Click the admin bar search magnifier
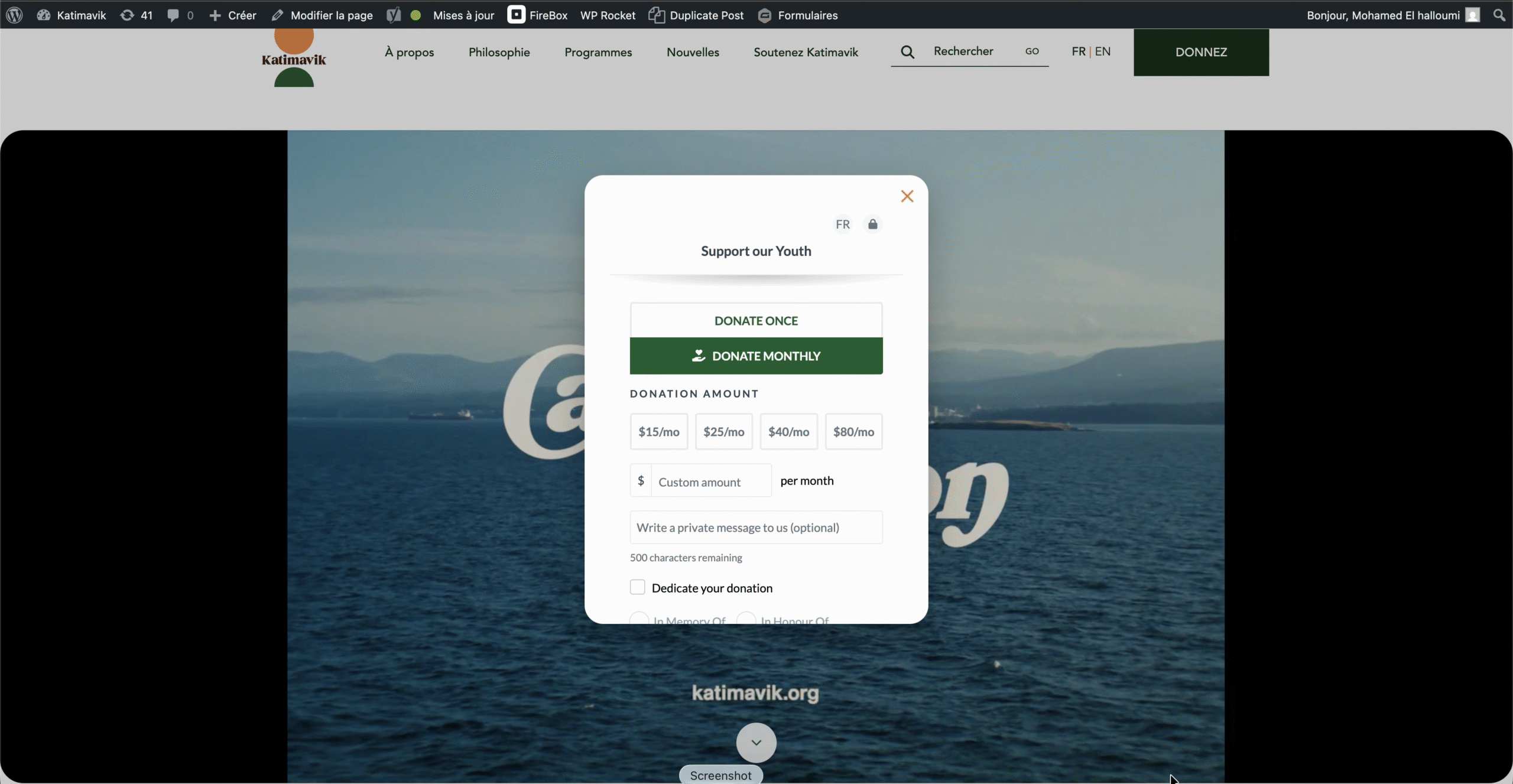This screenshot has width=1513, height=784. click(x=1499, y=15)
